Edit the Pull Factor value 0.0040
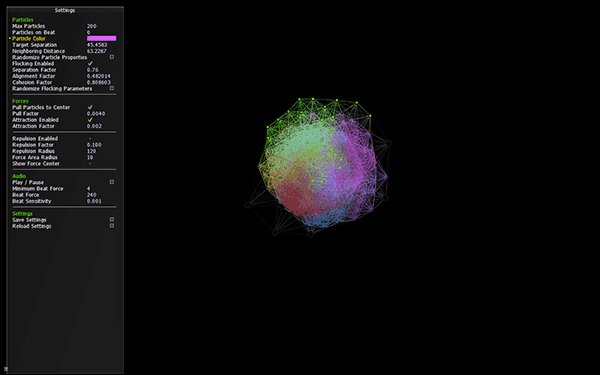The height and width of the screenshot is (375, 600). [x=96, y=114]
